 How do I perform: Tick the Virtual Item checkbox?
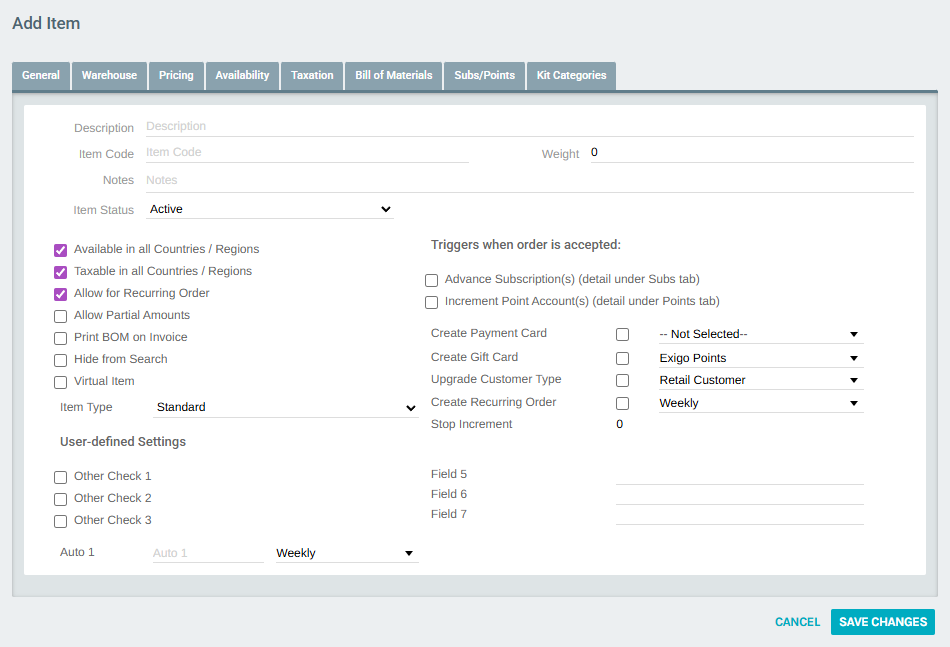[61, 382]
